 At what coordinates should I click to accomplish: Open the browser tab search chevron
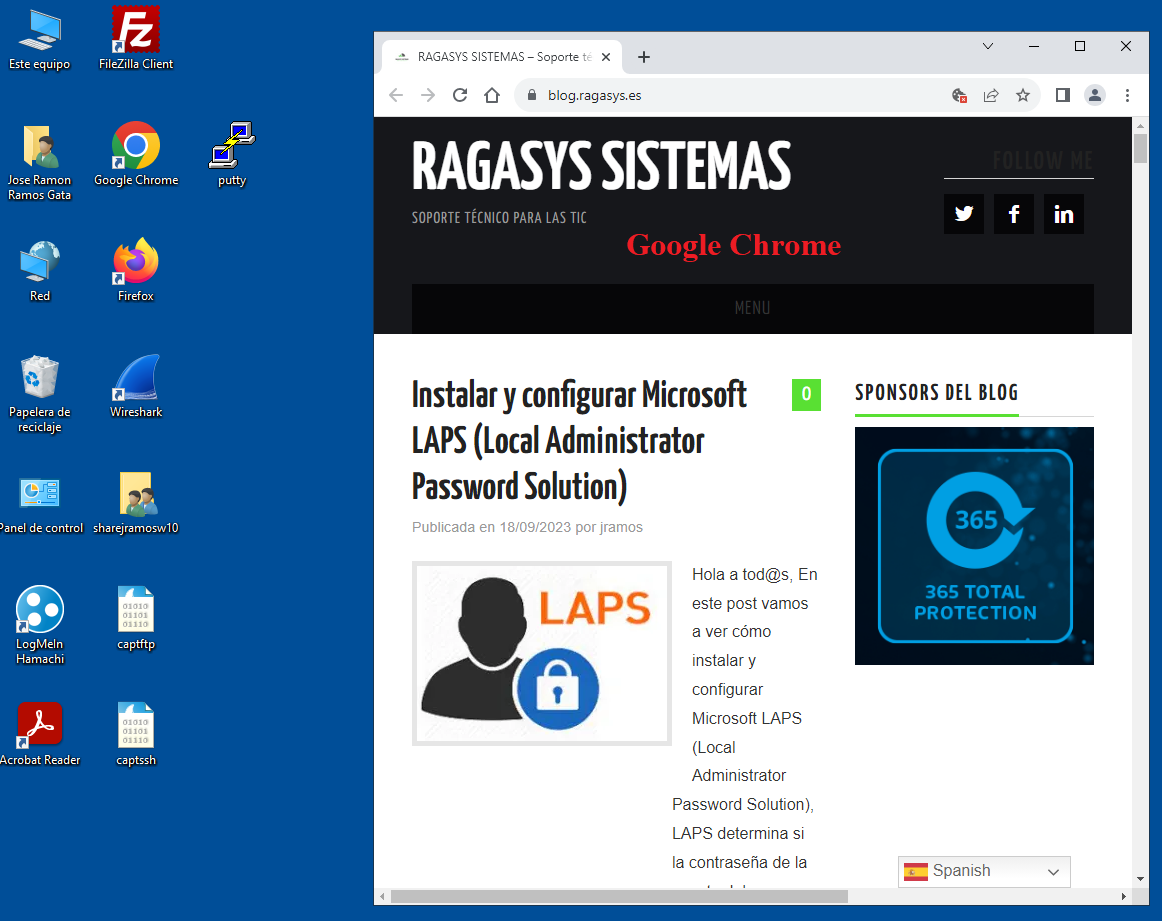[x=988, y=46]
